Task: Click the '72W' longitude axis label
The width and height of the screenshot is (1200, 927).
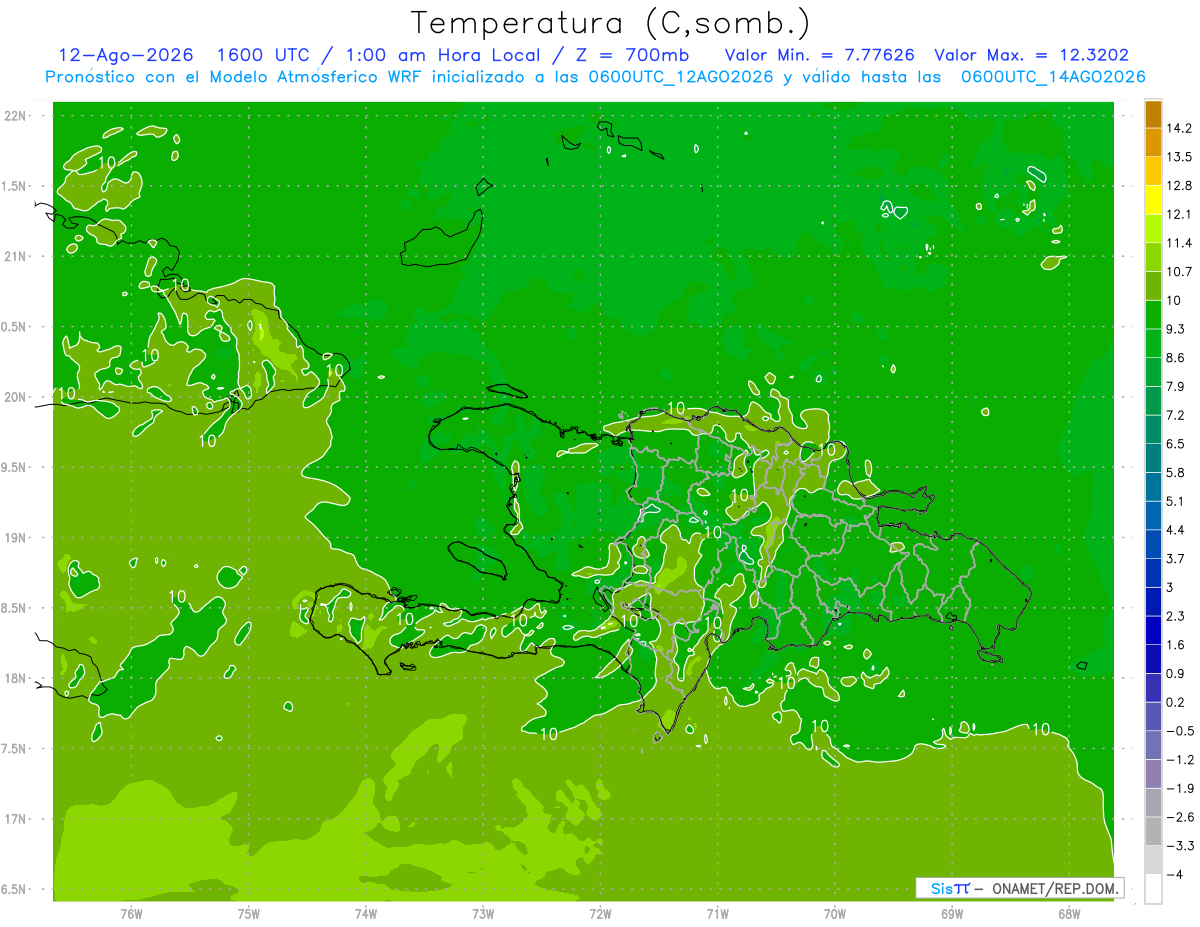Action: pos(600,913)
